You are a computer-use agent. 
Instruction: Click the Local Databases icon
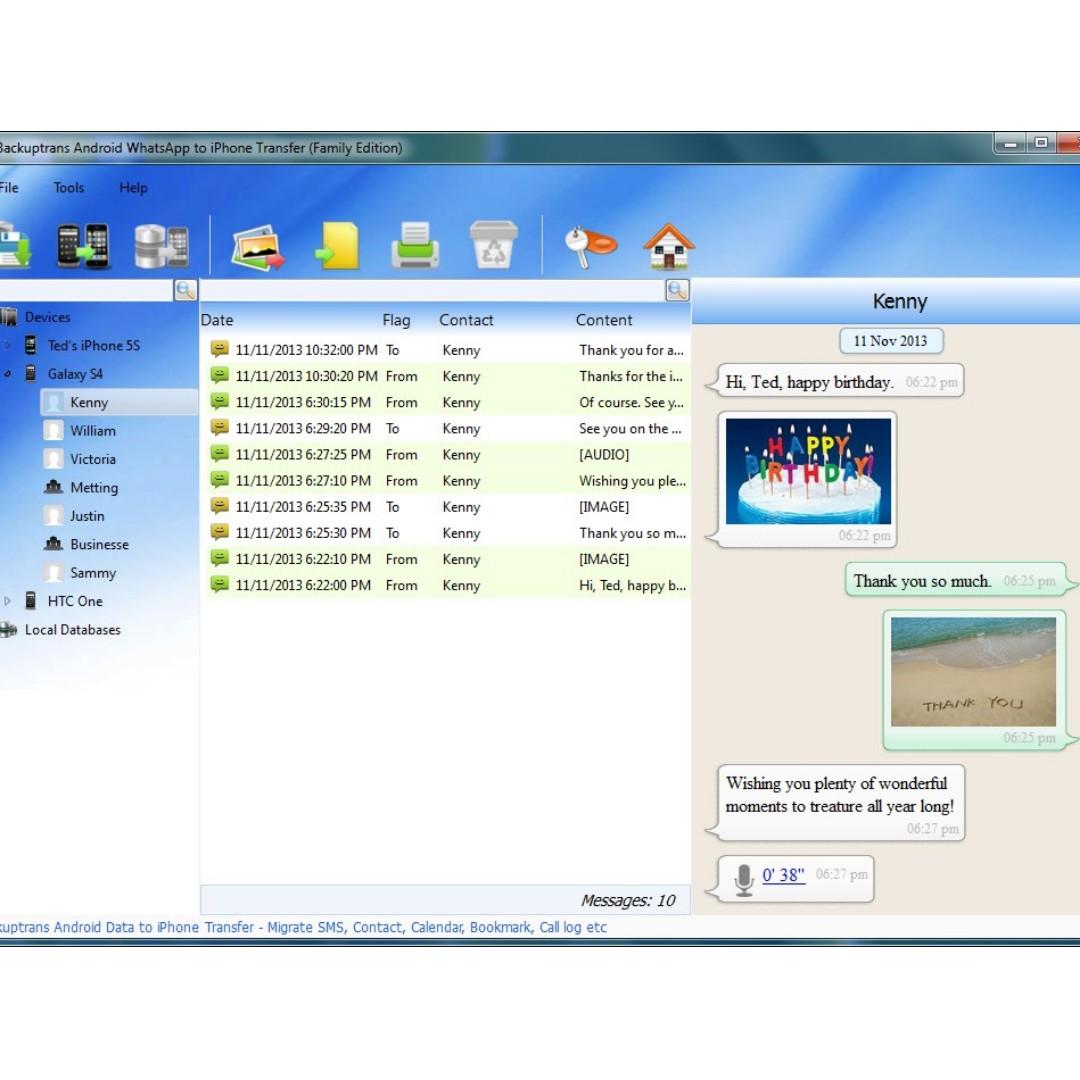8,629
